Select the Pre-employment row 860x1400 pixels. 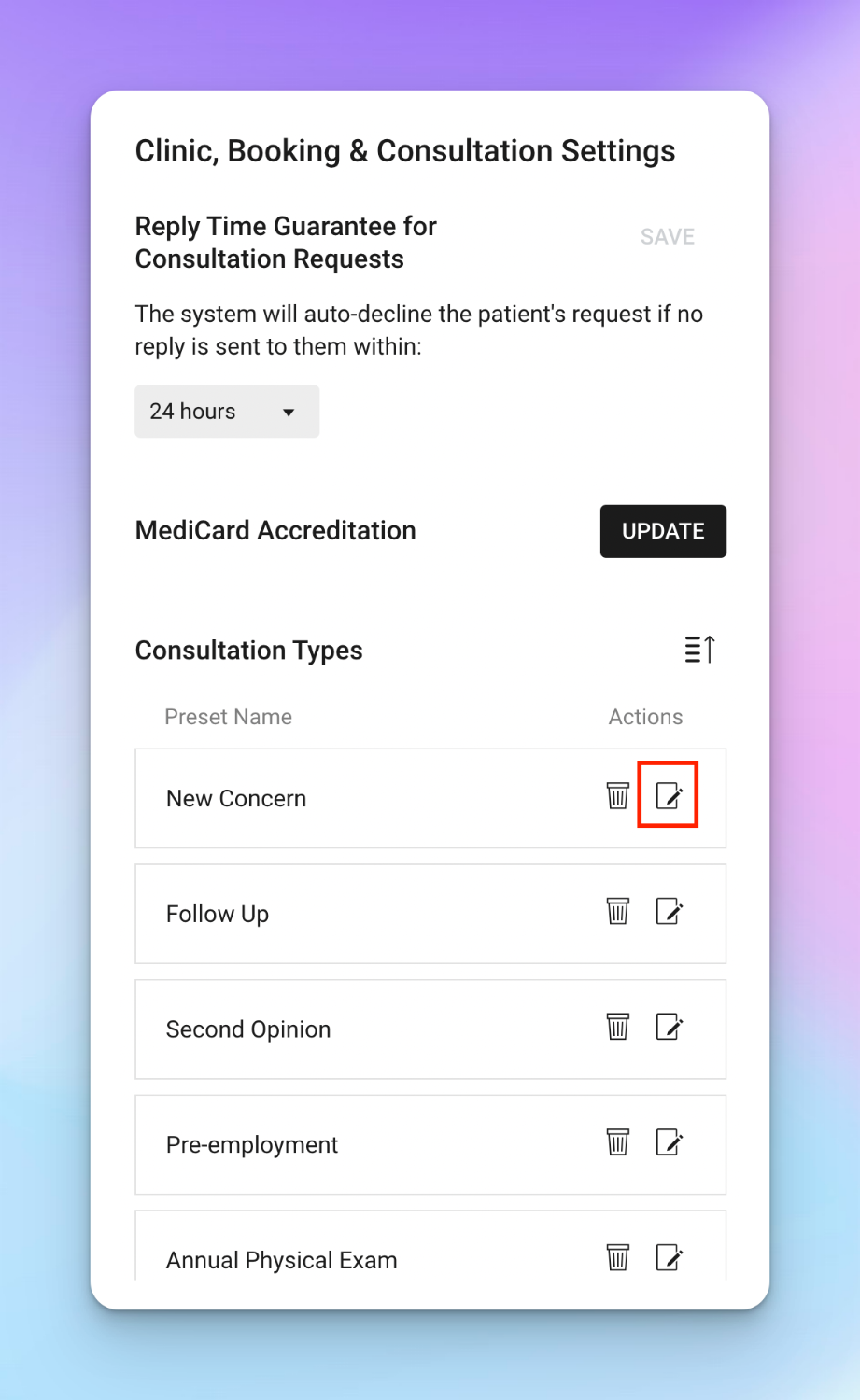[x=430, y=1144]
